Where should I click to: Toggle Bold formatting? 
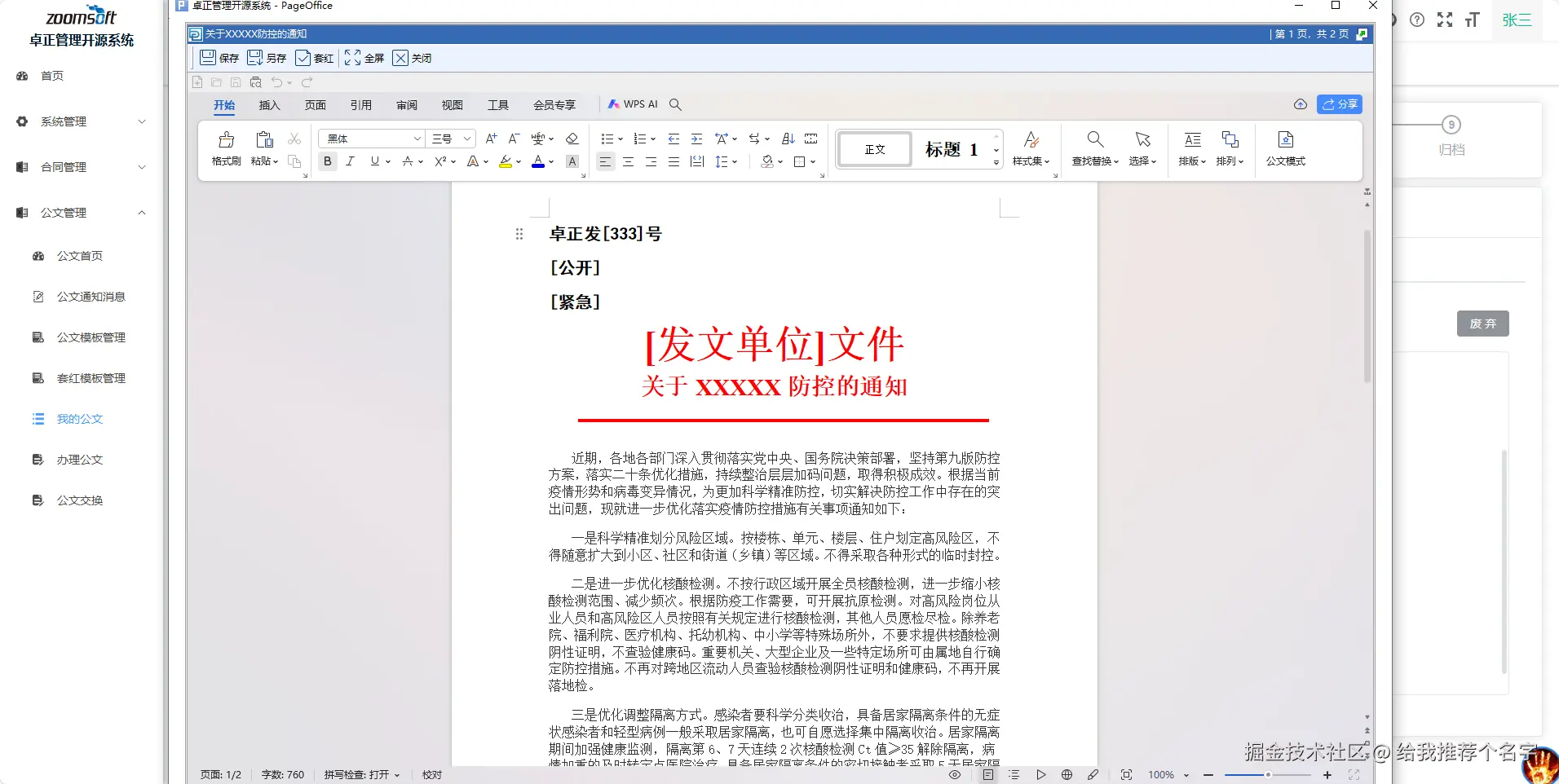(328, 161)
